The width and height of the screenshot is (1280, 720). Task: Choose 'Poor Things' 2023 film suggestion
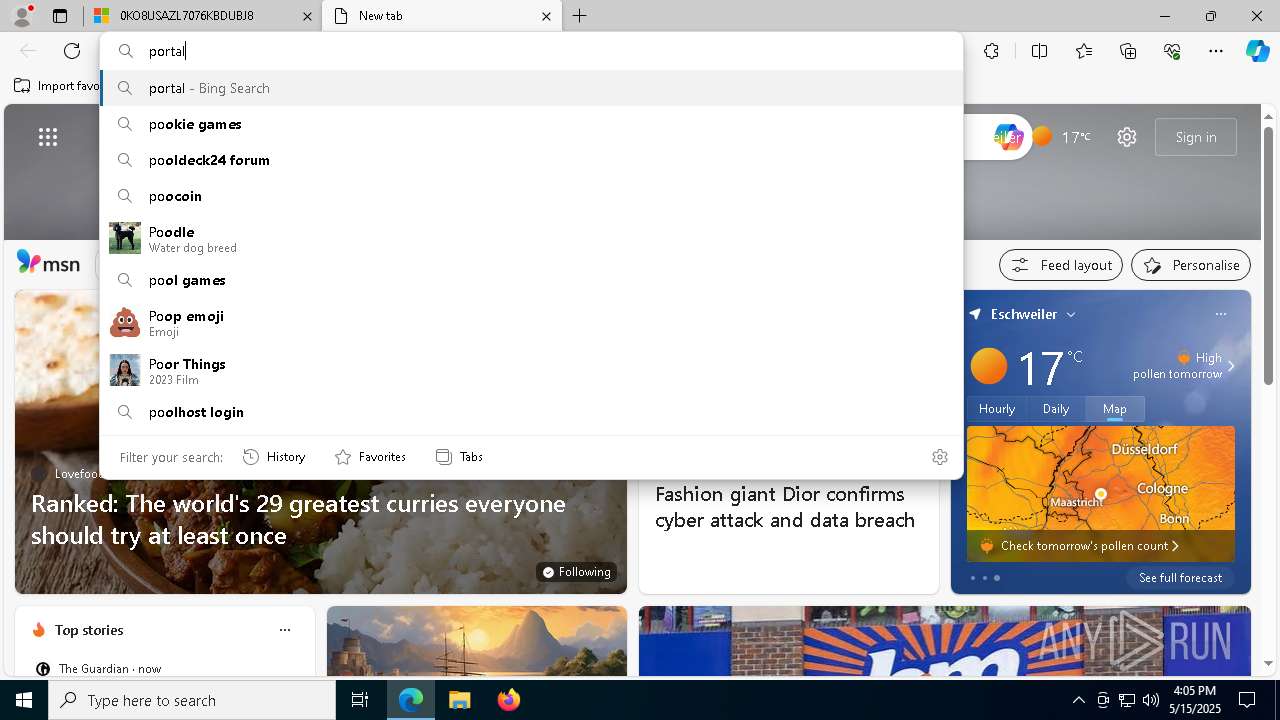531,370
